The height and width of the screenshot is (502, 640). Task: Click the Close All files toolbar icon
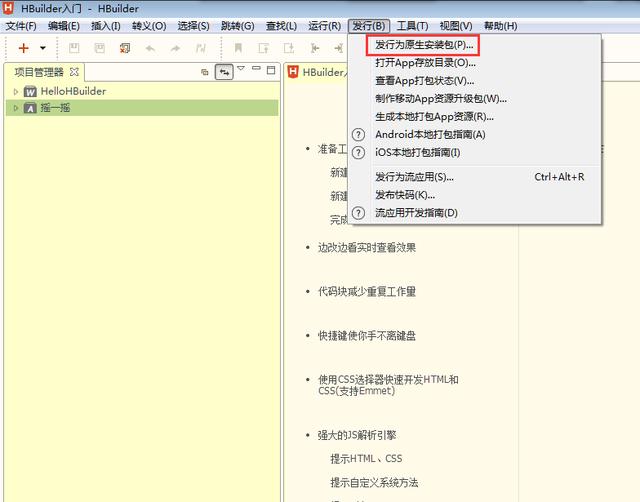125,48
